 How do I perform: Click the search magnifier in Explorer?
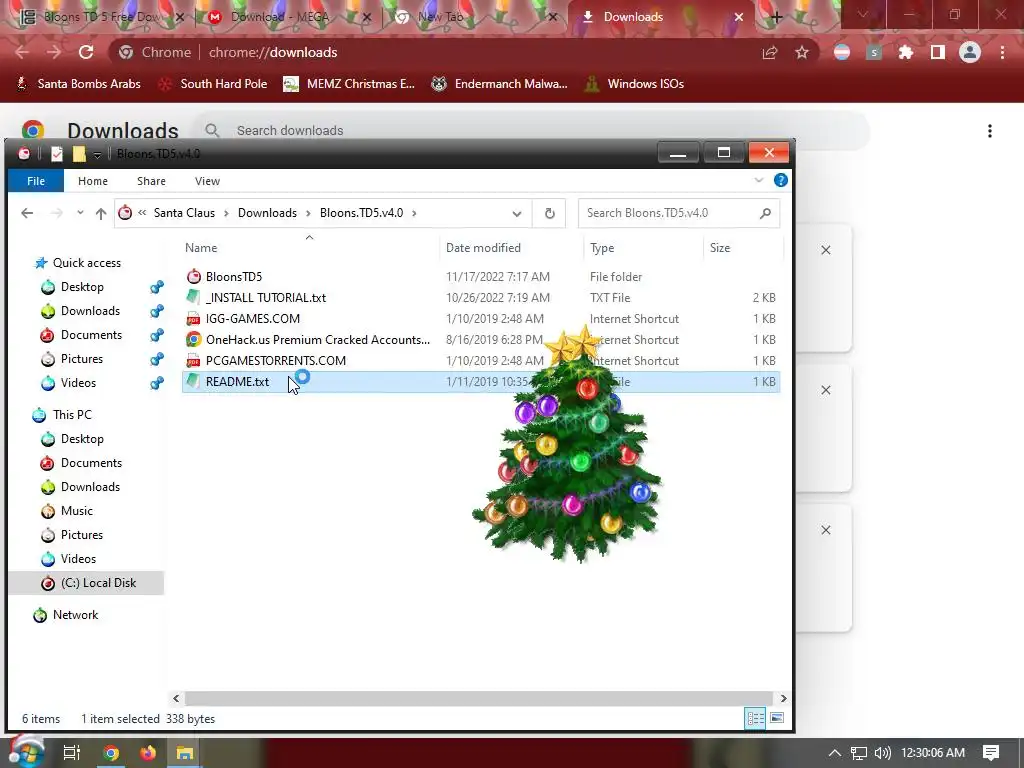(x=765, y=213)
